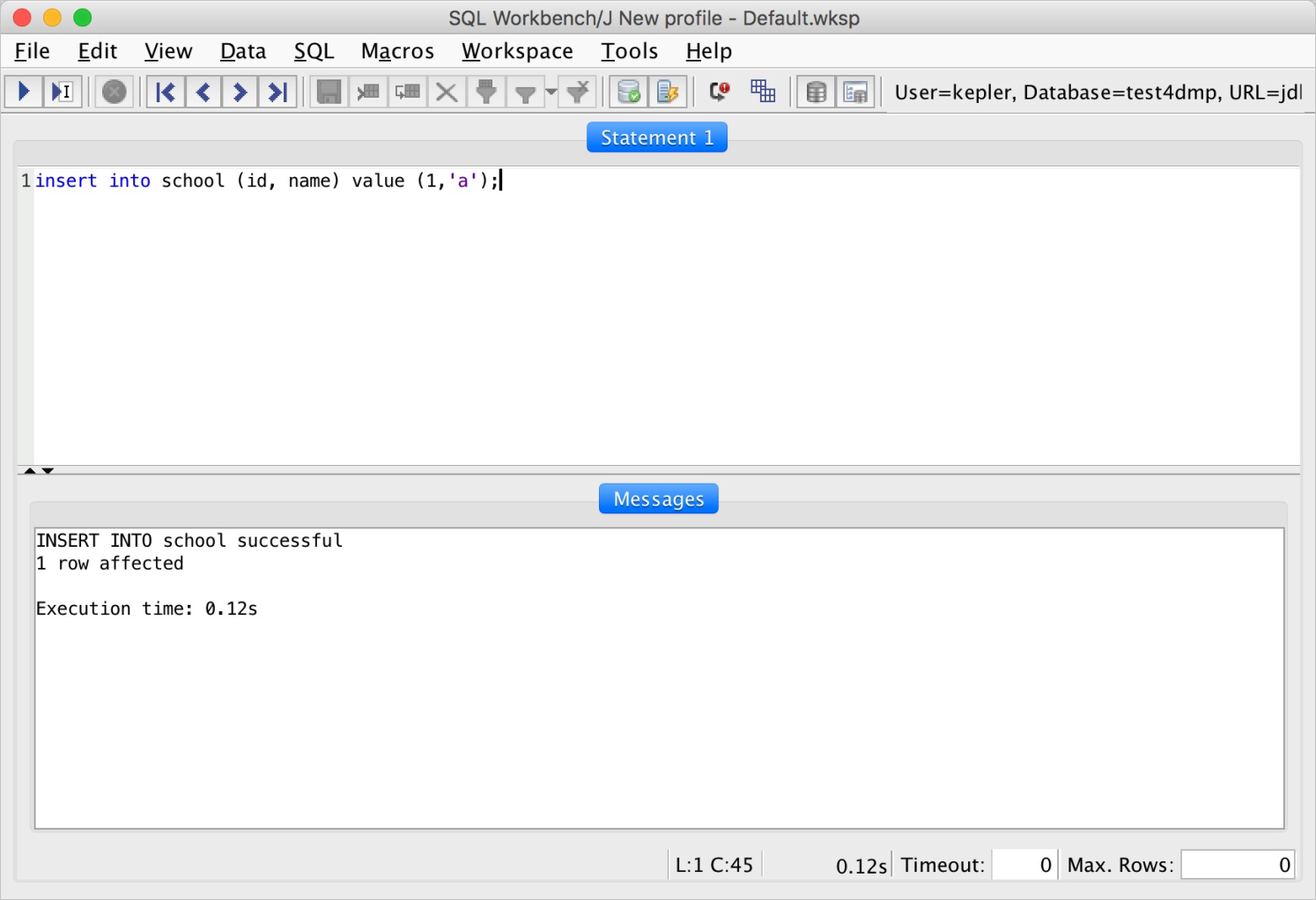
Task: Close the window with red button
Action: coord(22,18)
